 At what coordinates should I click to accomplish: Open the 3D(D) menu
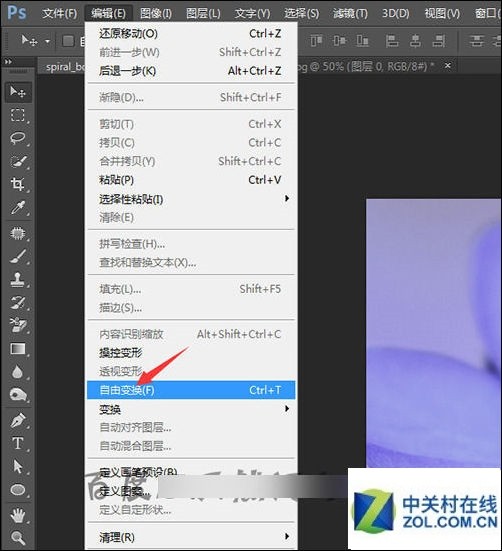[396, 14]
